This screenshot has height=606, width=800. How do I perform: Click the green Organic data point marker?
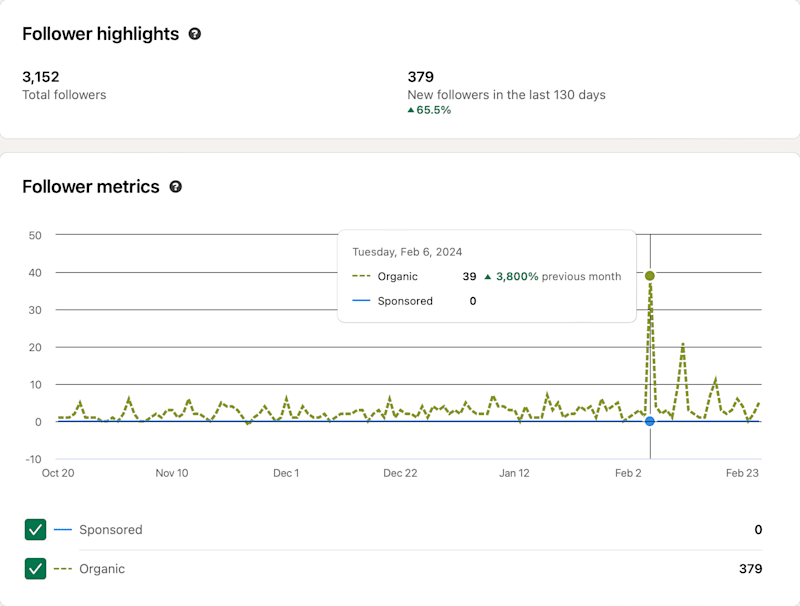point(649,276)
